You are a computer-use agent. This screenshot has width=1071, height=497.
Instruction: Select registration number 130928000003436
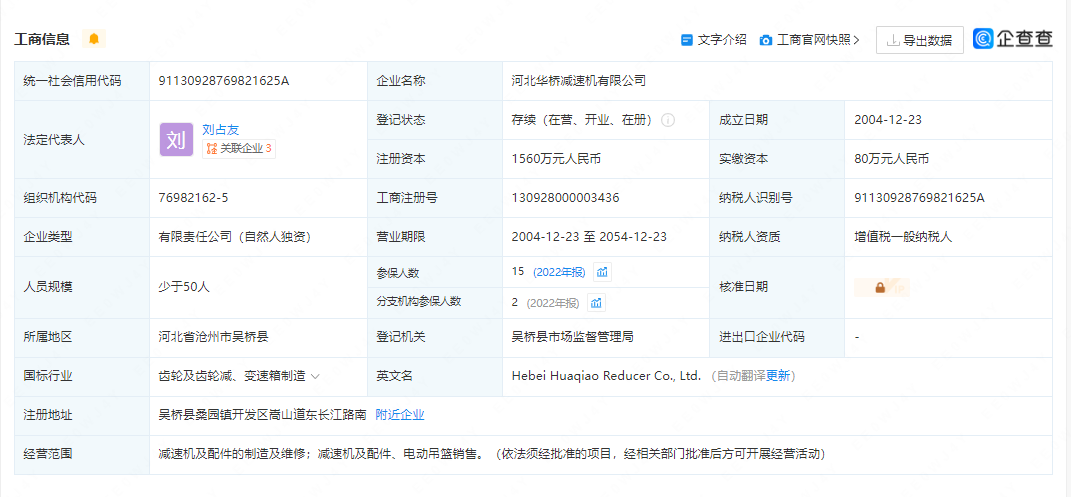click(x=566, y=198)
